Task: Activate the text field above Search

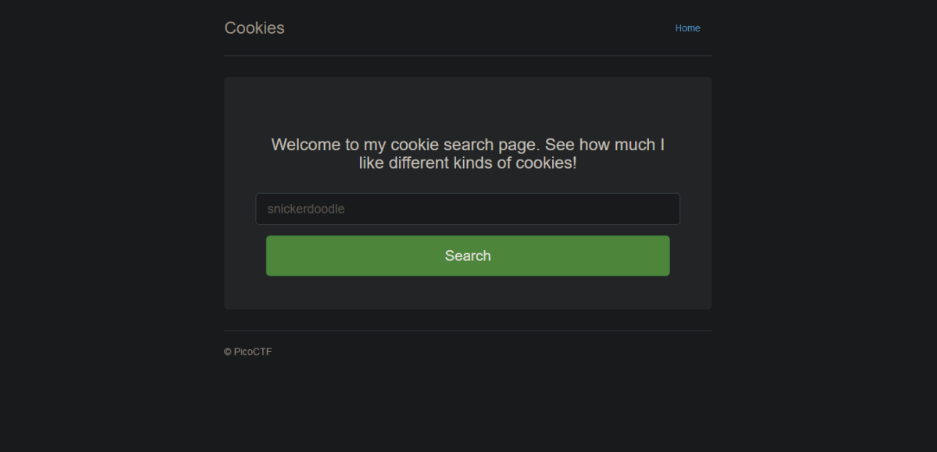Action: [x=467, y=209]
